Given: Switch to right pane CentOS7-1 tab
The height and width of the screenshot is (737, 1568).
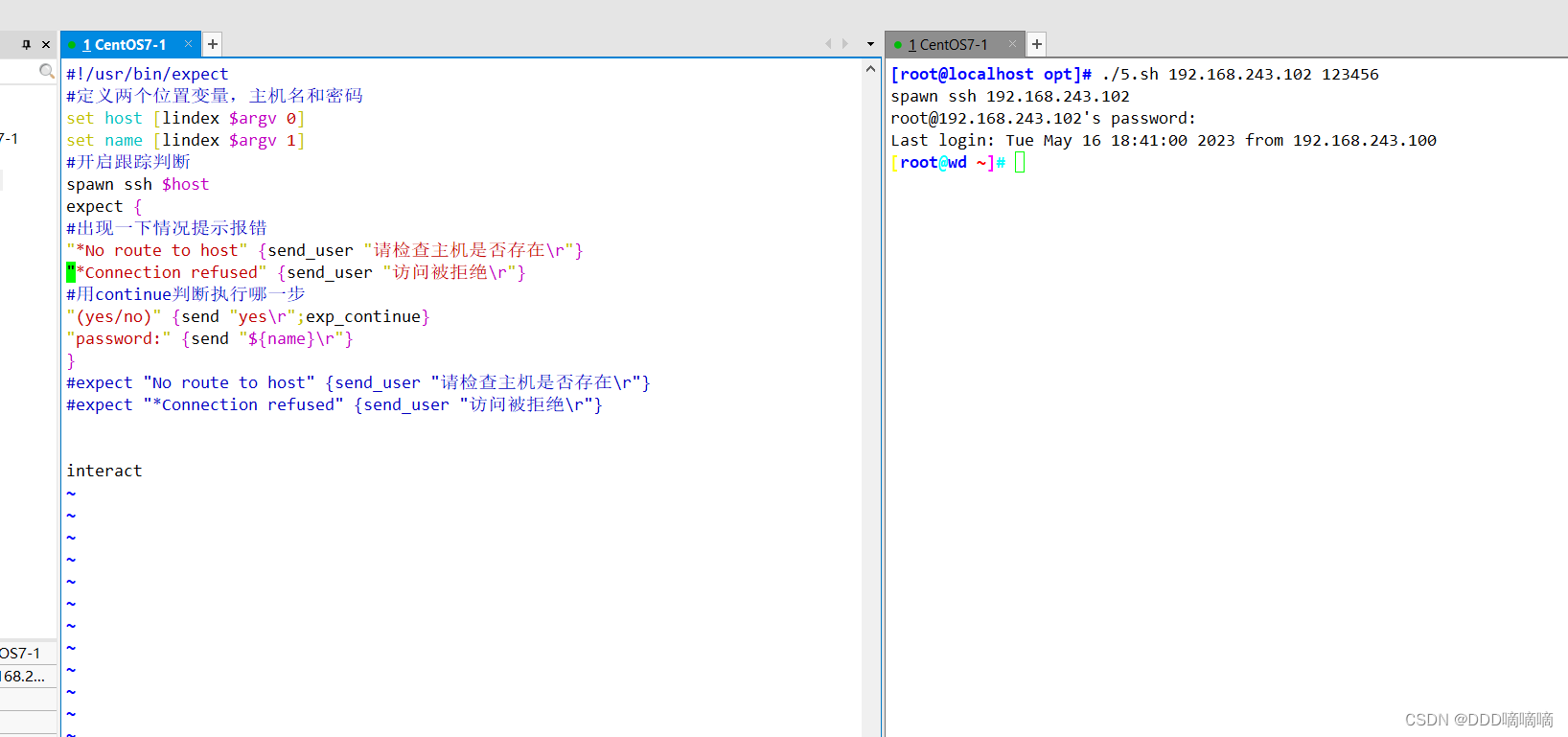Looking at the screenshot, I should [948, 44].
